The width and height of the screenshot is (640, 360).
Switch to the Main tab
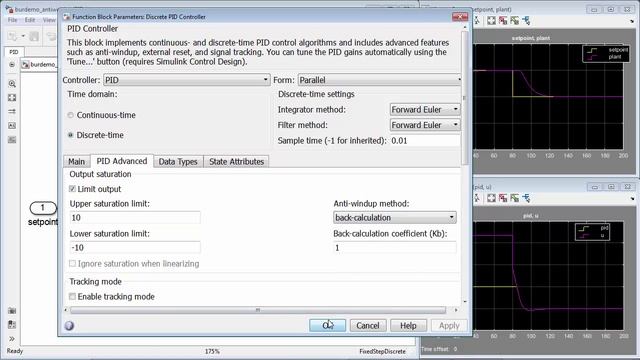point(76,162)
